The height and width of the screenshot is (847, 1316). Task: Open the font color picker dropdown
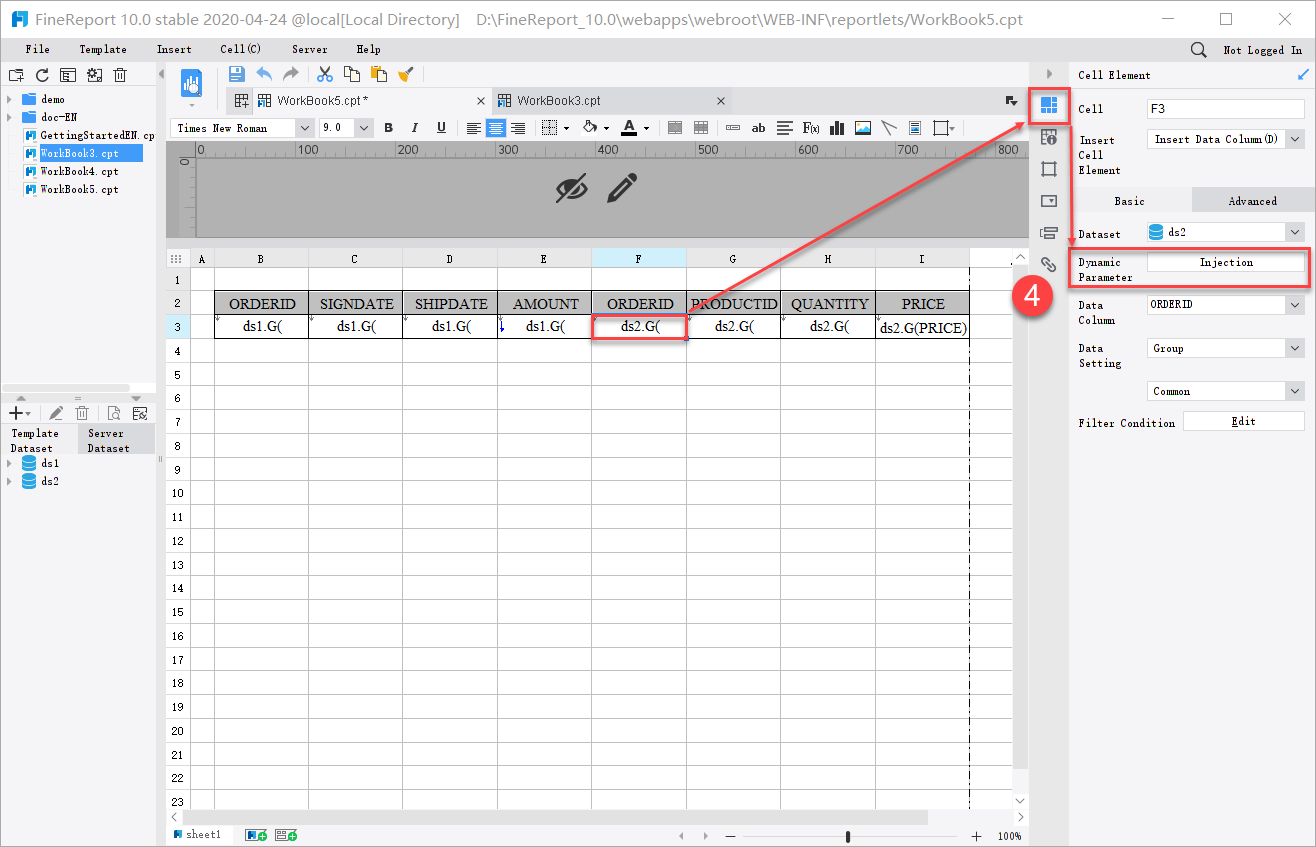pos(645,127)
